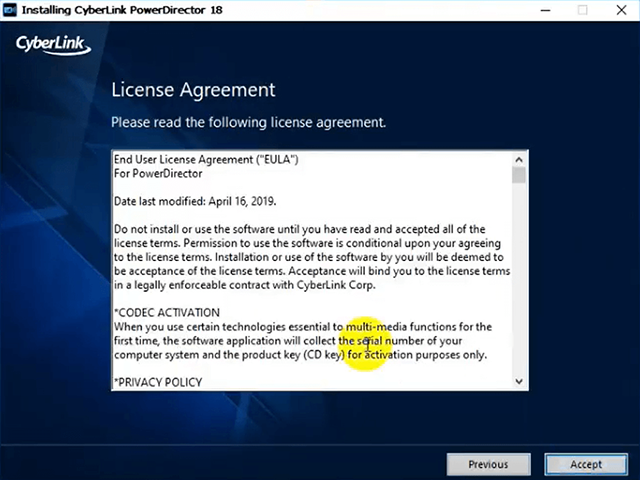Image resolution: width=640 pixels, height=480 pixels.
Task: Click the "*PRIVACY POLICY" heading
Action: pos(158,382)
